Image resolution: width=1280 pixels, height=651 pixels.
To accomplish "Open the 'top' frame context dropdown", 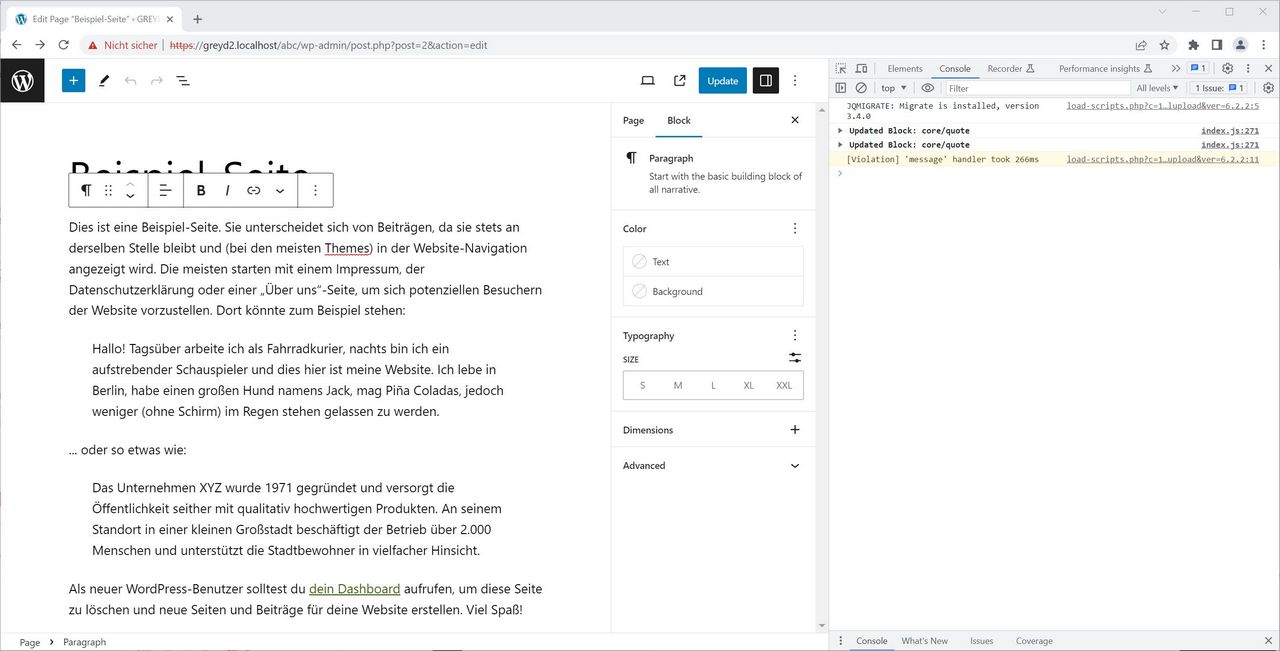I will pyautogui.click(x=890, y=87).
